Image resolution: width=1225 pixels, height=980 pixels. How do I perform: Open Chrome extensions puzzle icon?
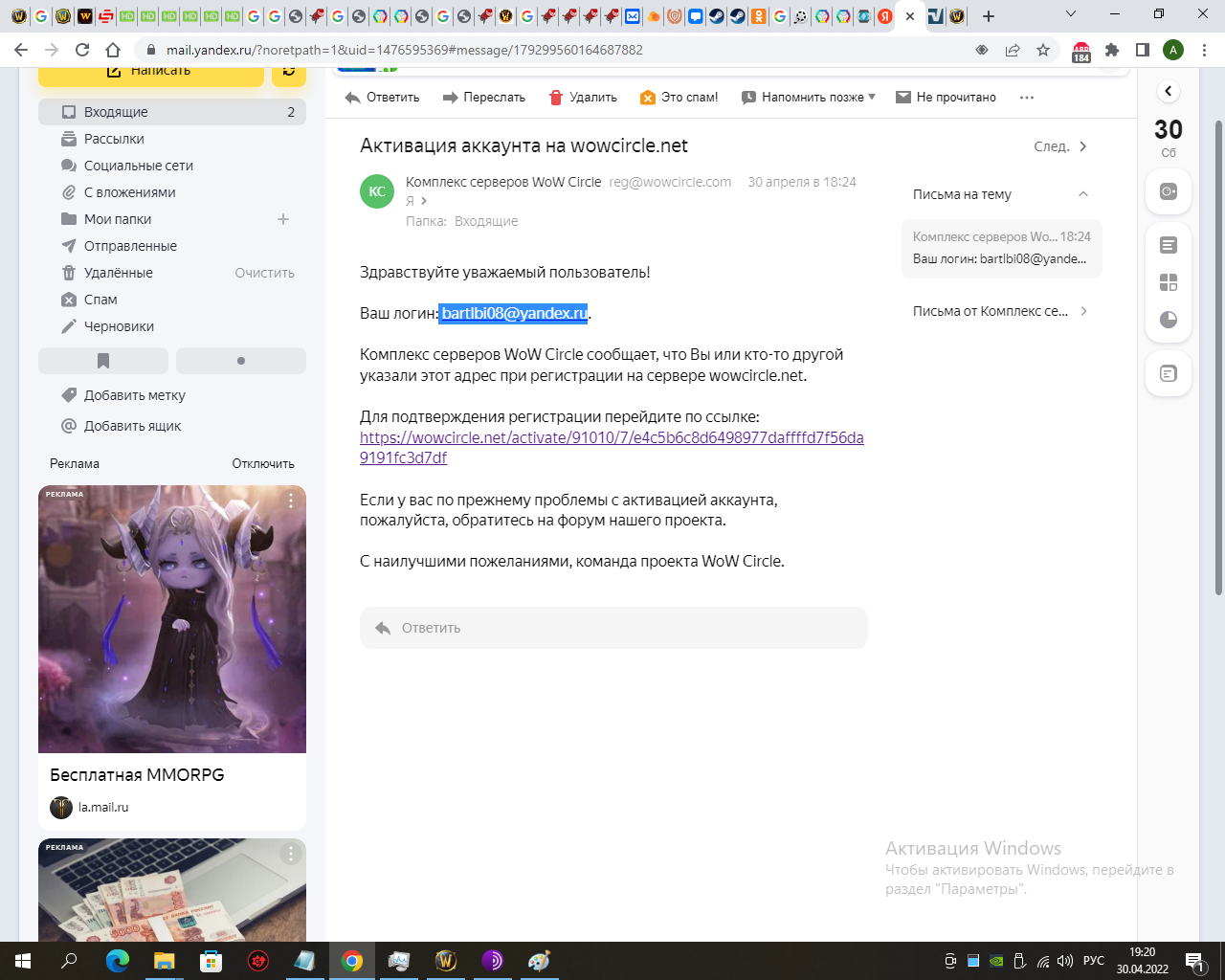1112,50
